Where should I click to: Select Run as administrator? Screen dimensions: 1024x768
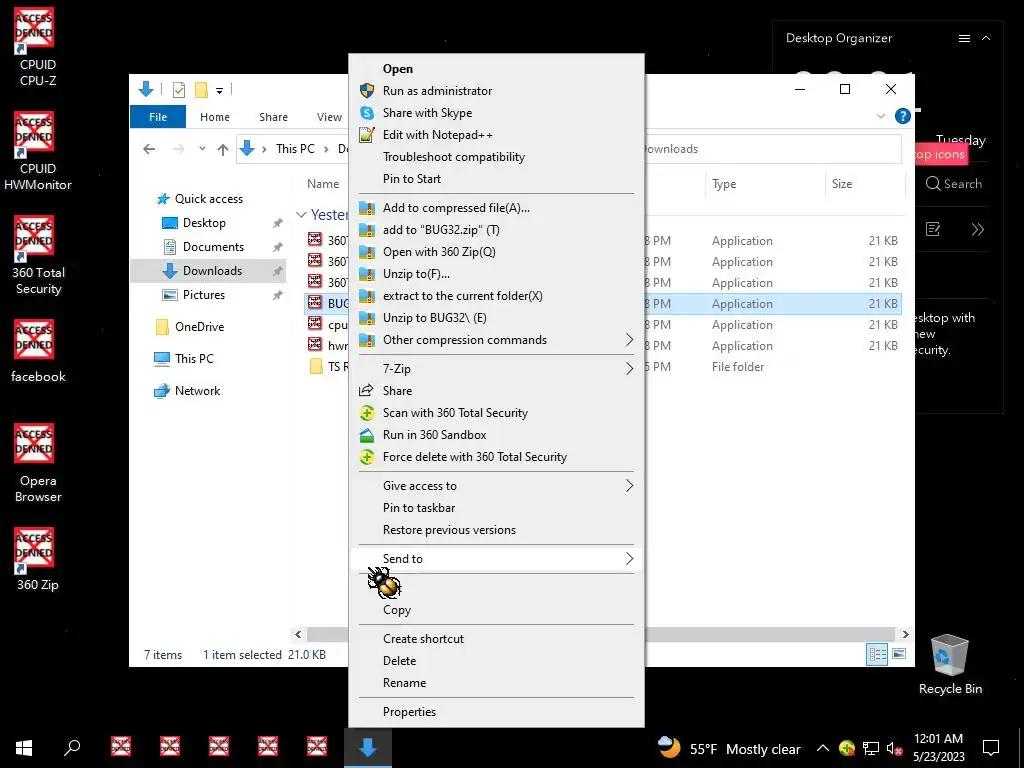(496, 91)
